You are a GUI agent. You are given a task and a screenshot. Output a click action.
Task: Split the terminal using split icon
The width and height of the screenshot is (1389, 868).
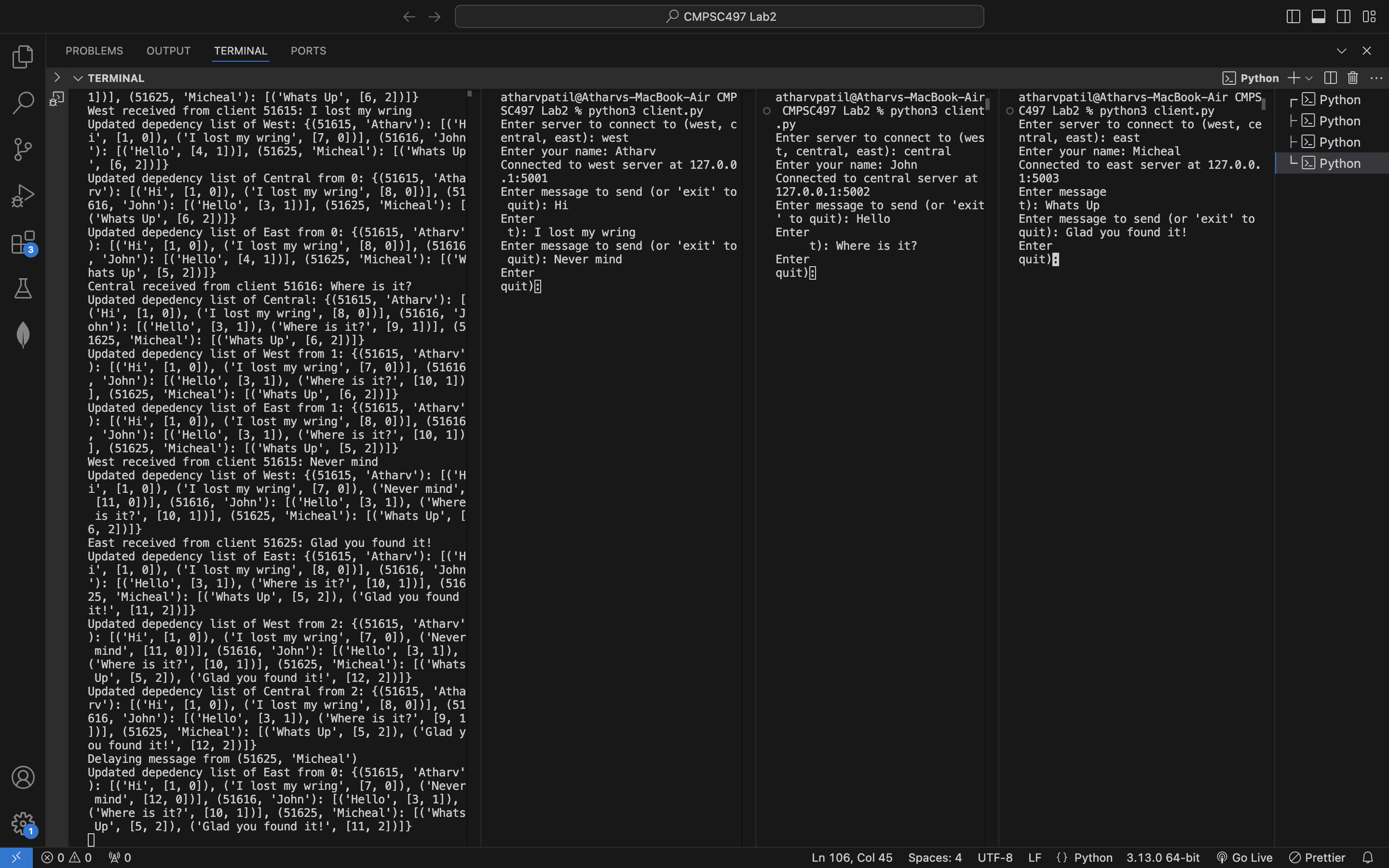coord(1330,78)
